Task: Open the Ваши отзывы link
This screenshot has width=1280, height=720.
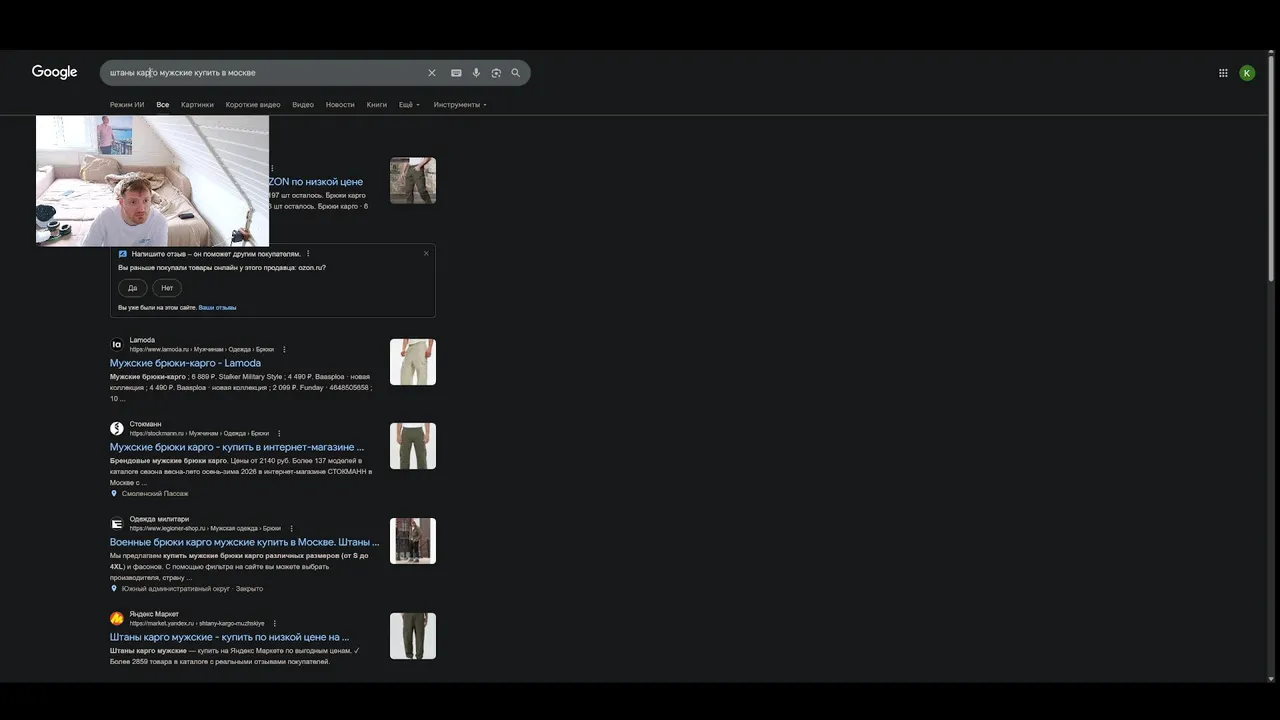Action: click(217, 308)
